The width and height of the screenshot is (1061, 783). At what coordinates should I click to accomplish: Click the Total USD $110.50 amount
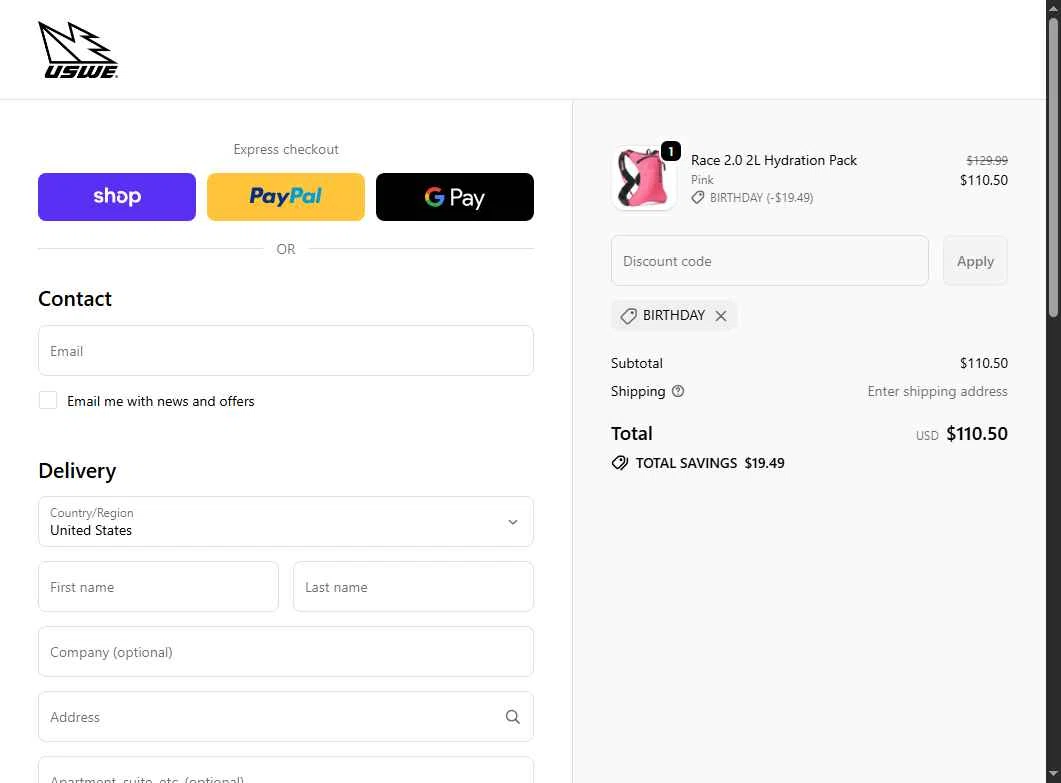click(976, 434)
